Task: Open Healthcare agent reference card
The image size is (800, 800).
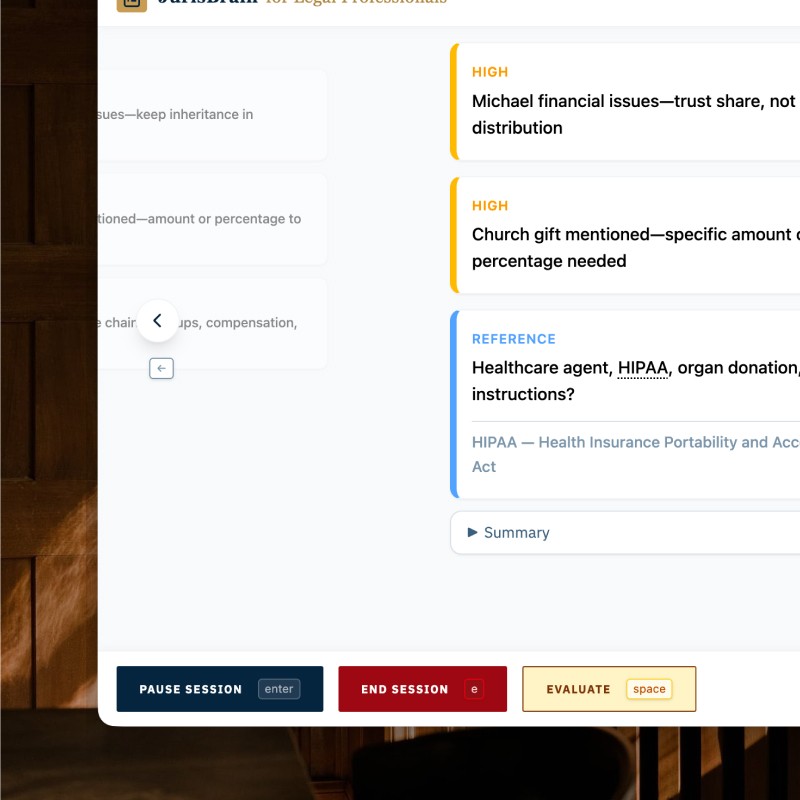Action: click(625, 404)
